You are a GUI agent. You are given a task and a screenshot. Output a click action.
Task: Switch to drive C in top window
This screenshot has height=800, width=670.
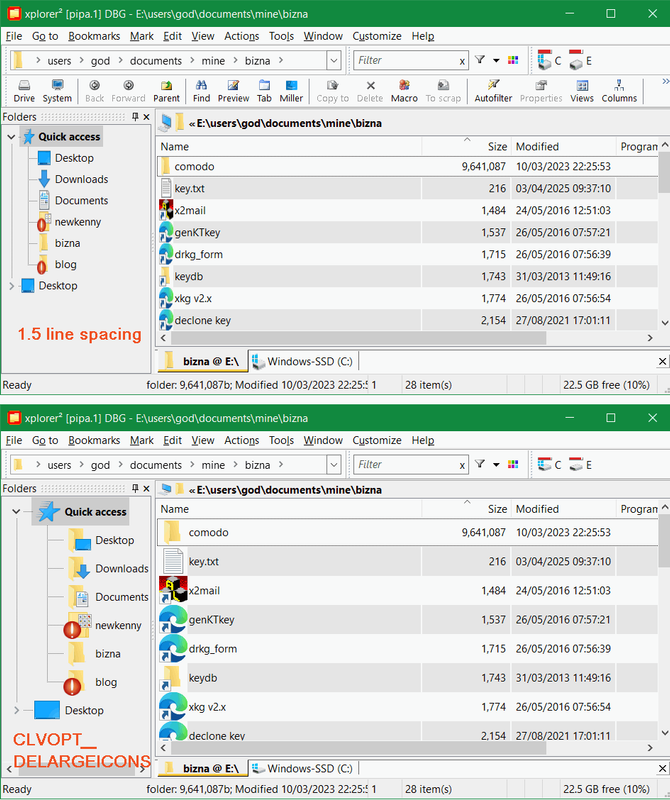point(550,61)
